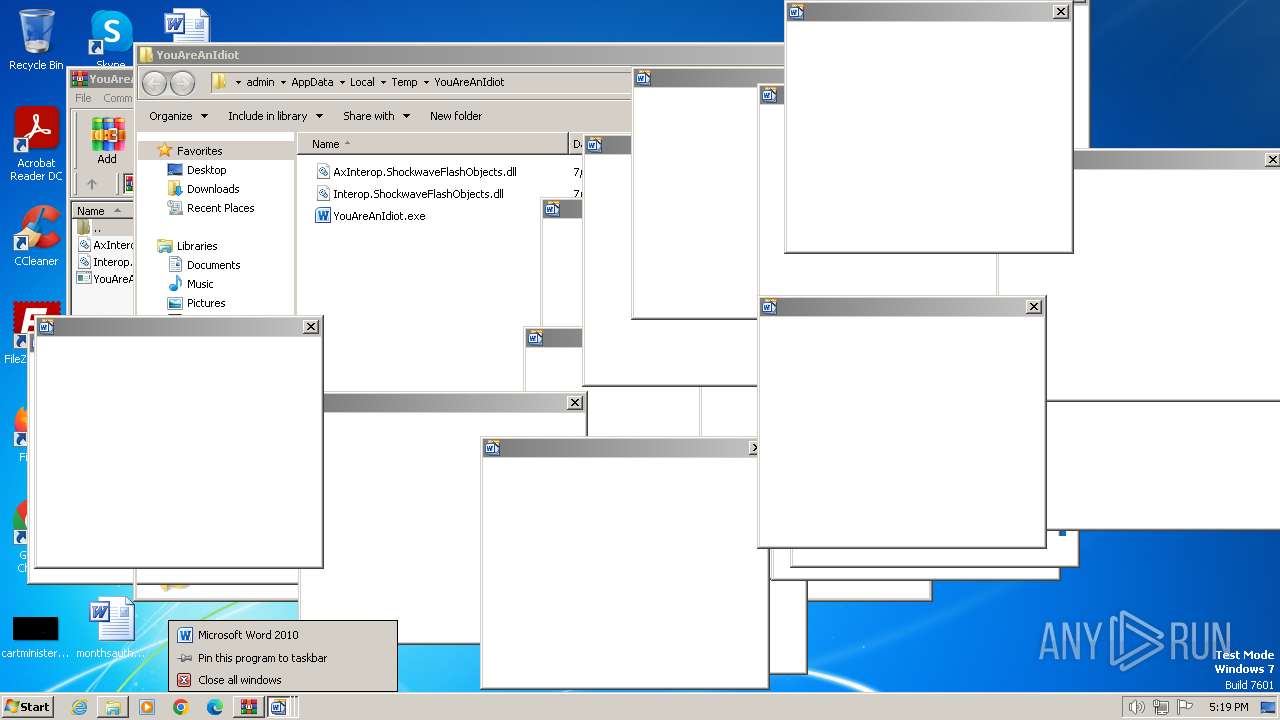Click the Forward arrow in Explorer window
The image size is (1280, 720).
pyautogui.click(x=182, y=83)
